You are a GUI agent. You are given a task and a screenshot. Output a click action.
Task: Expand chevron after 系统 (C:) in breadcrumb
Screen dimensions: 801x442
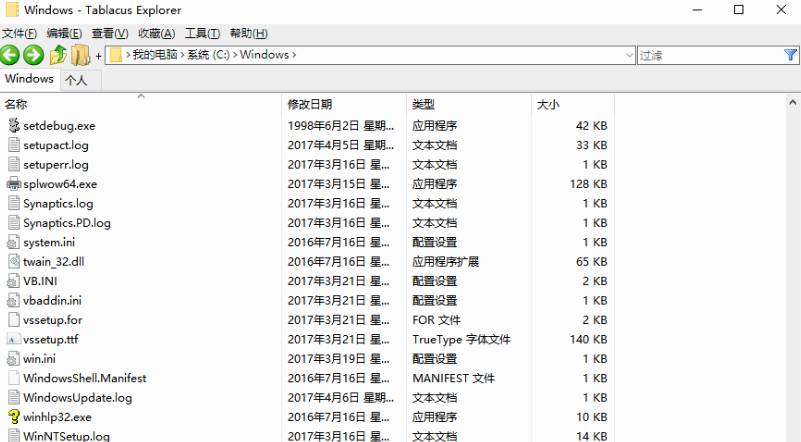click(235, 55)
